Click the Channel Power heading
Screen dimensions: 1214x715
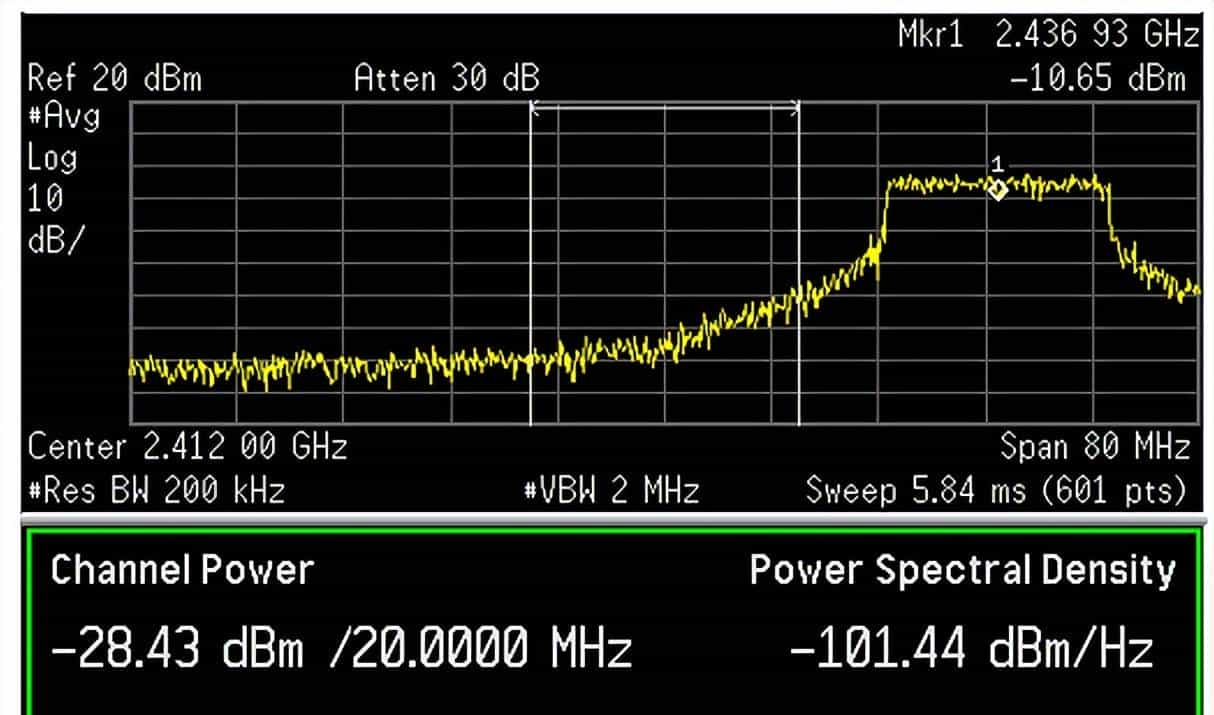[182, 571]
